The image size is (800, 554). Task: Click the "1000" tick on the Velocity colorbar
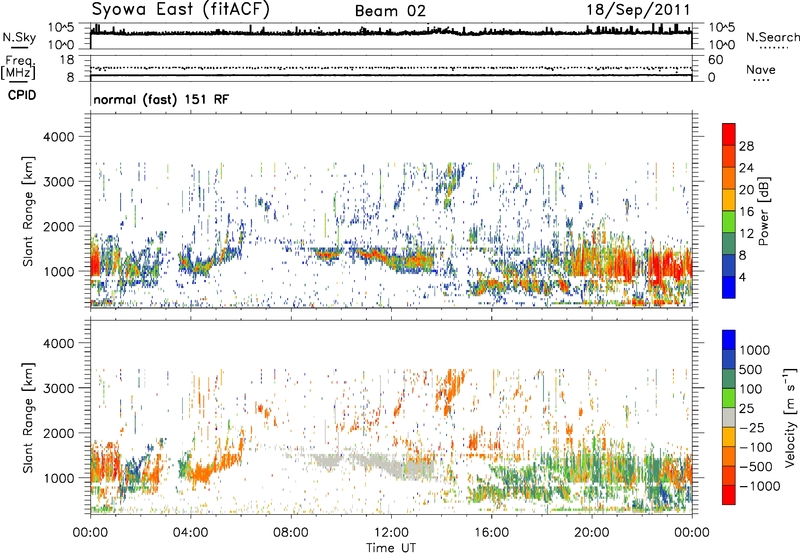(x=755, y=350)
